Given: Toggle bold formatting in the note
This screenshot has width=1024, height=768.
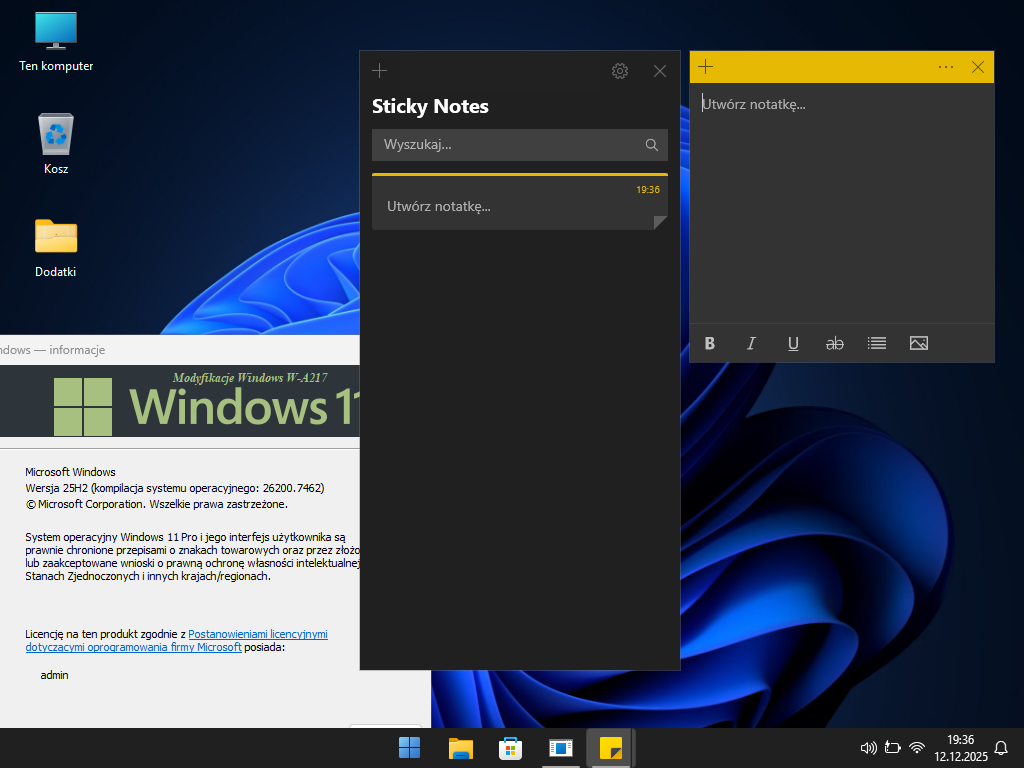Looking at the screenshot, I should (710, 343).
